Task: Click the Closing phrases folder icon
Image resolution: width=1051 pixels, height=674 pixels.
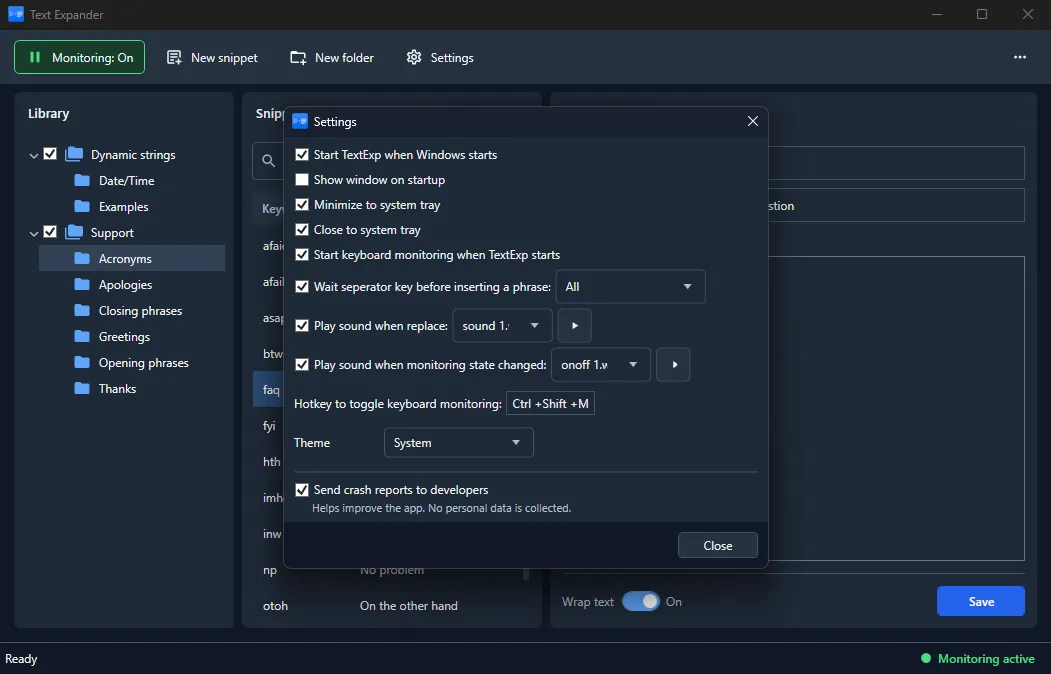Action: pos(82,310)
